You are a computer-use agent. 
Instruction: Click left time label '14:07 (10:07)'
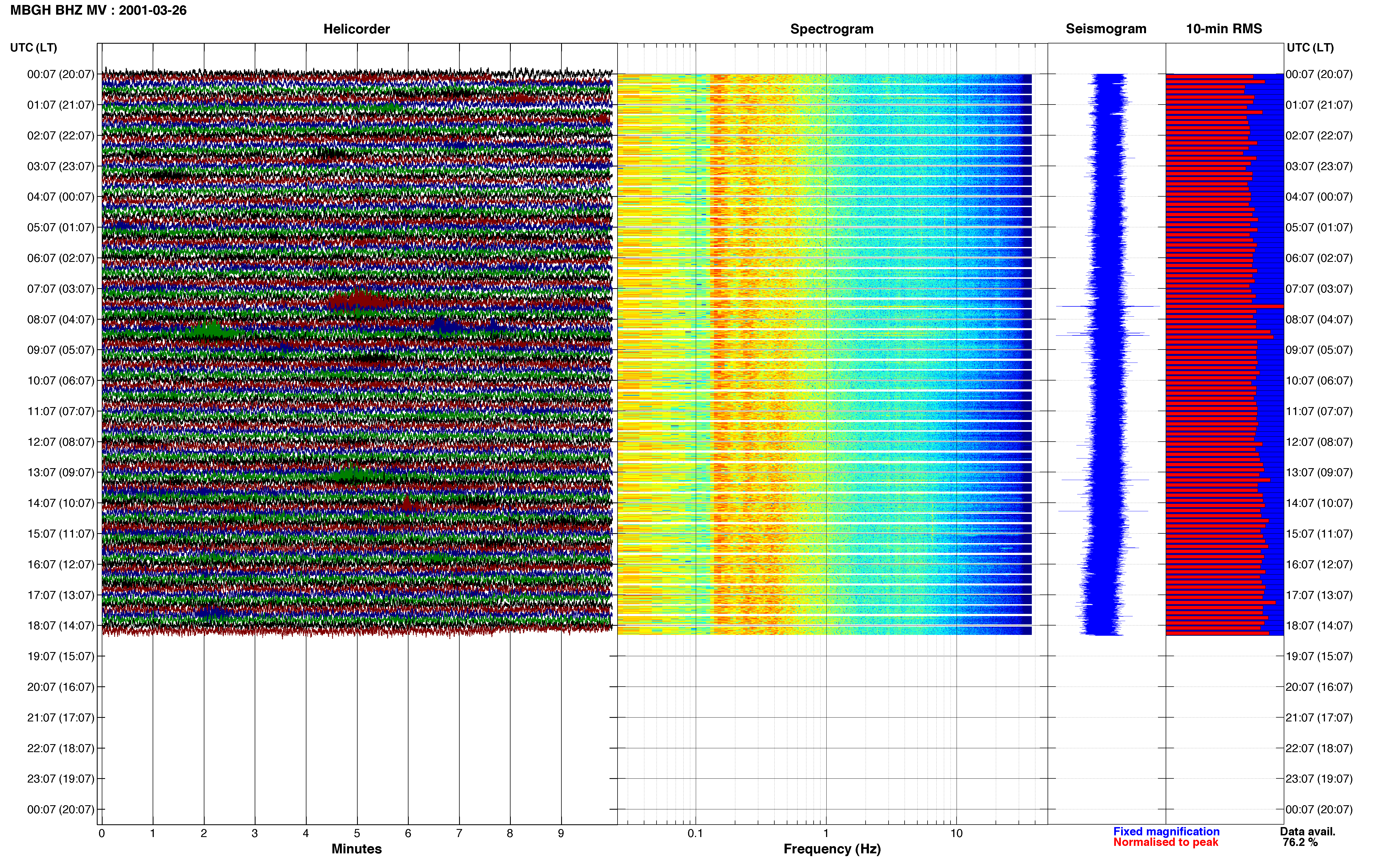point(61,504)
